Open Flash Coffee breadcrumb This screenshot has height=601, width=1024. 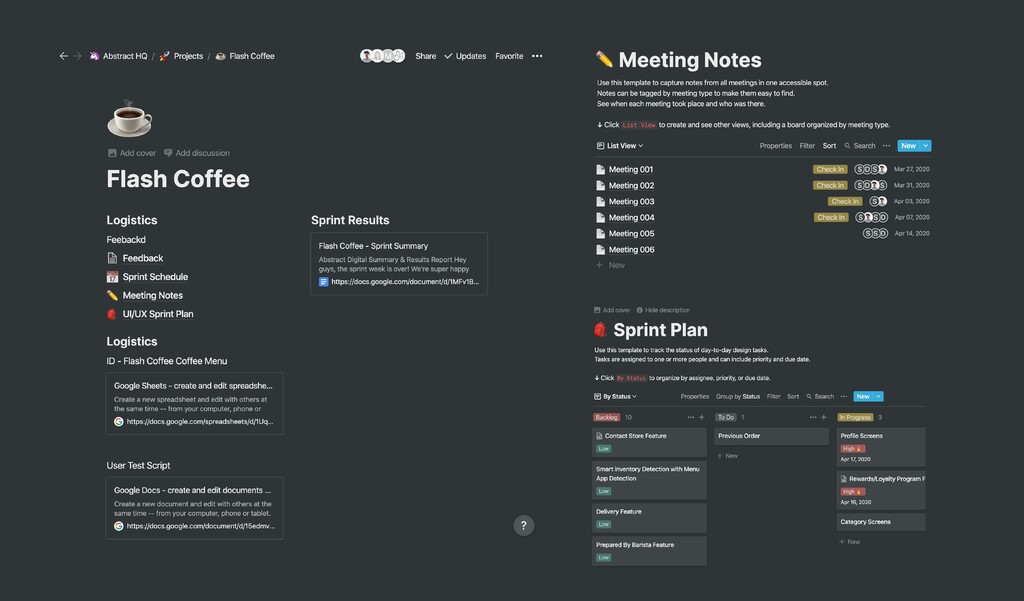pyautogui.click(x=245, y=56)
